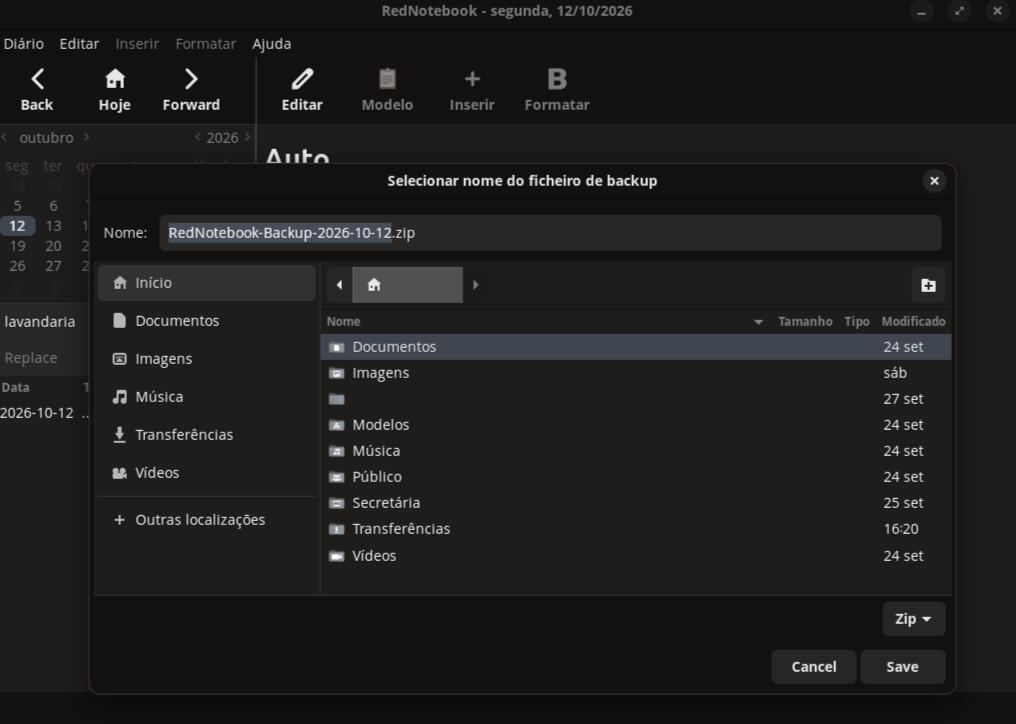
Task: Sort by the Tamanho column header
Action: 805,321
